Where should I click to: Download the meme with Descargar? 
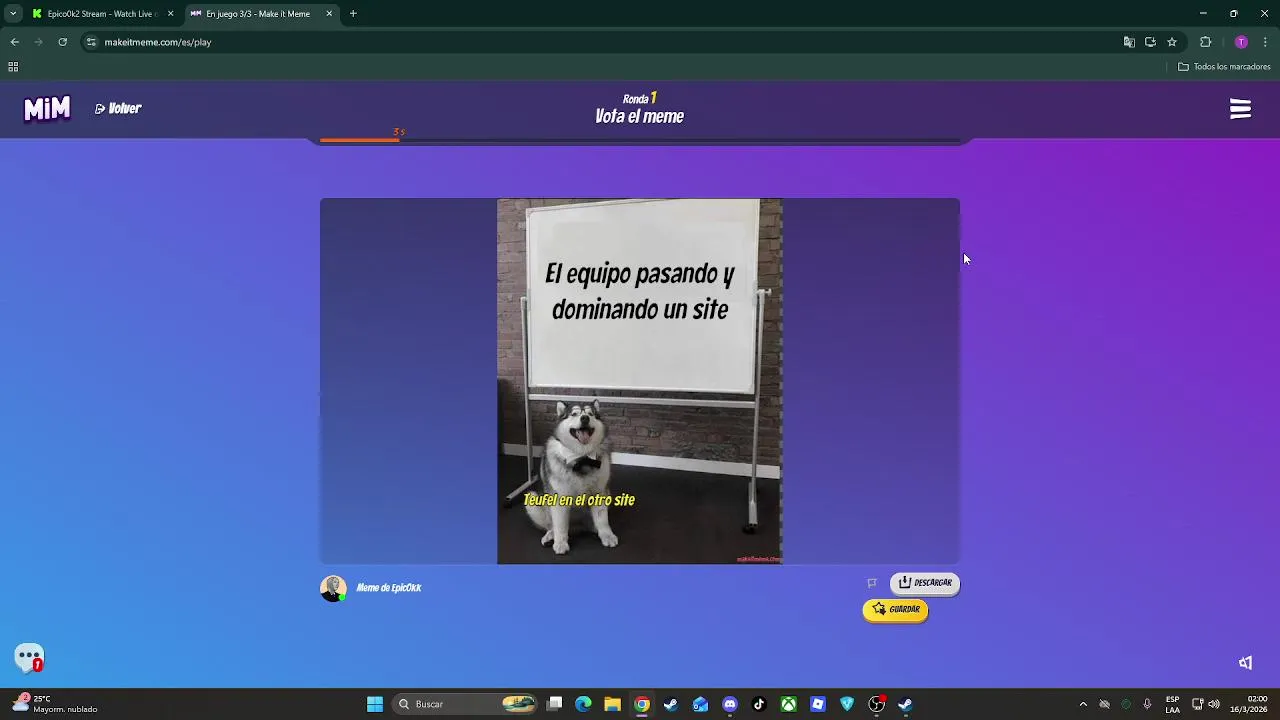925,583
